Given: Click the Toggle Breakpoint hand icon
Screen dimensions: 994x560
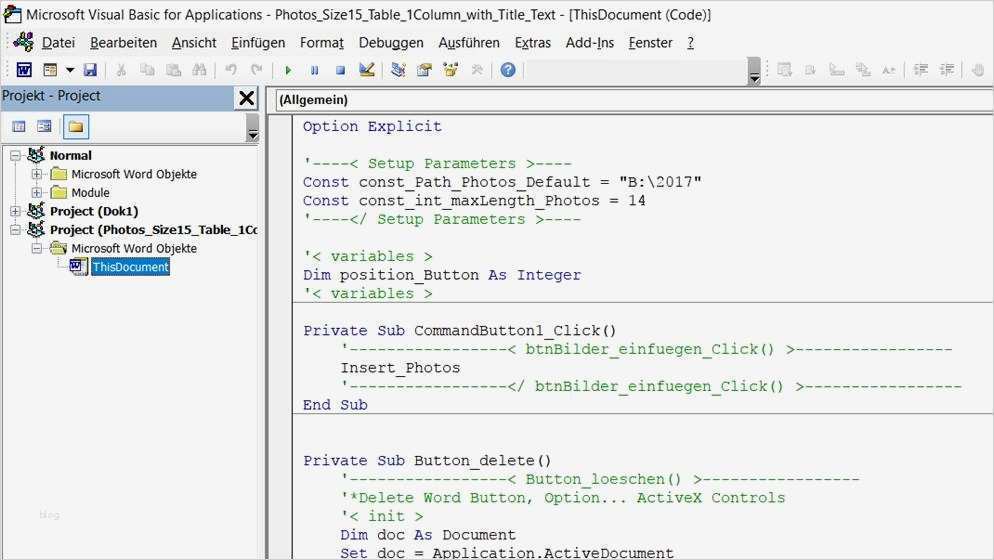Looking at the screenshot, I should 978,70.
